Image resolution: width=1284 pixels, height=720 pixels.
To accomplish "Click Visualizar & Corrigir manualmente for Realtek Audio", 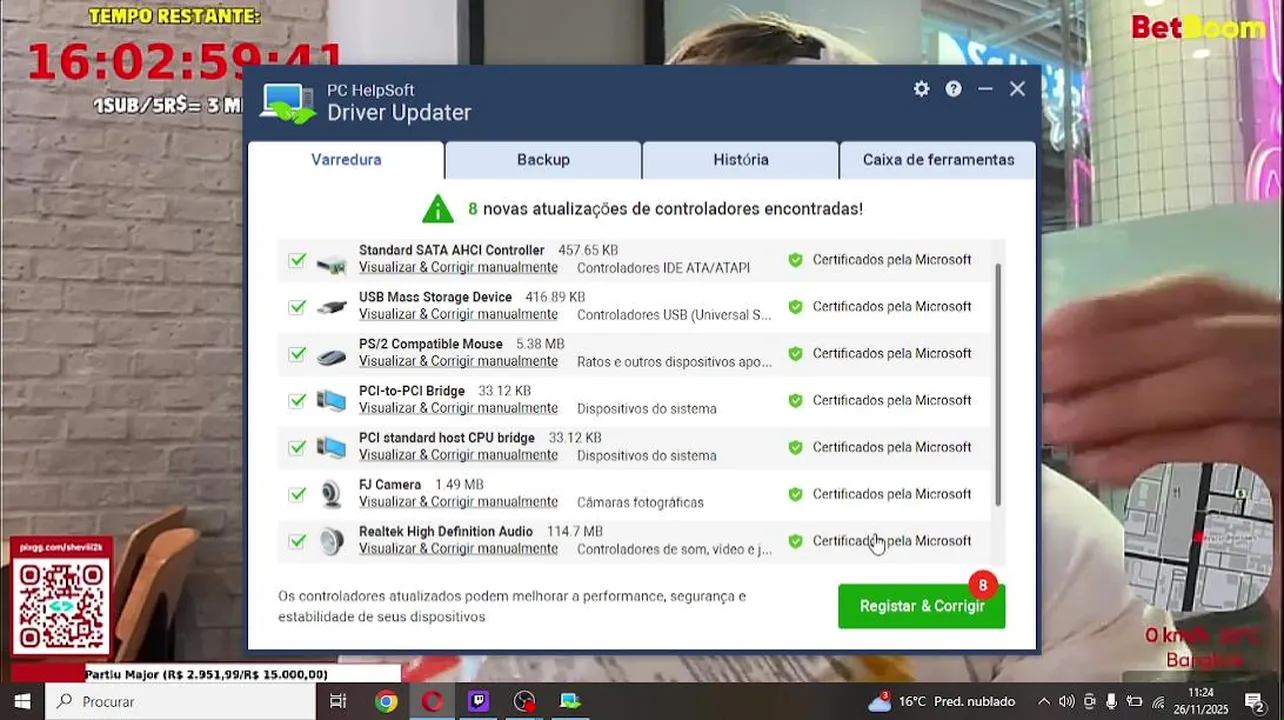I will [x=458, y=549].
